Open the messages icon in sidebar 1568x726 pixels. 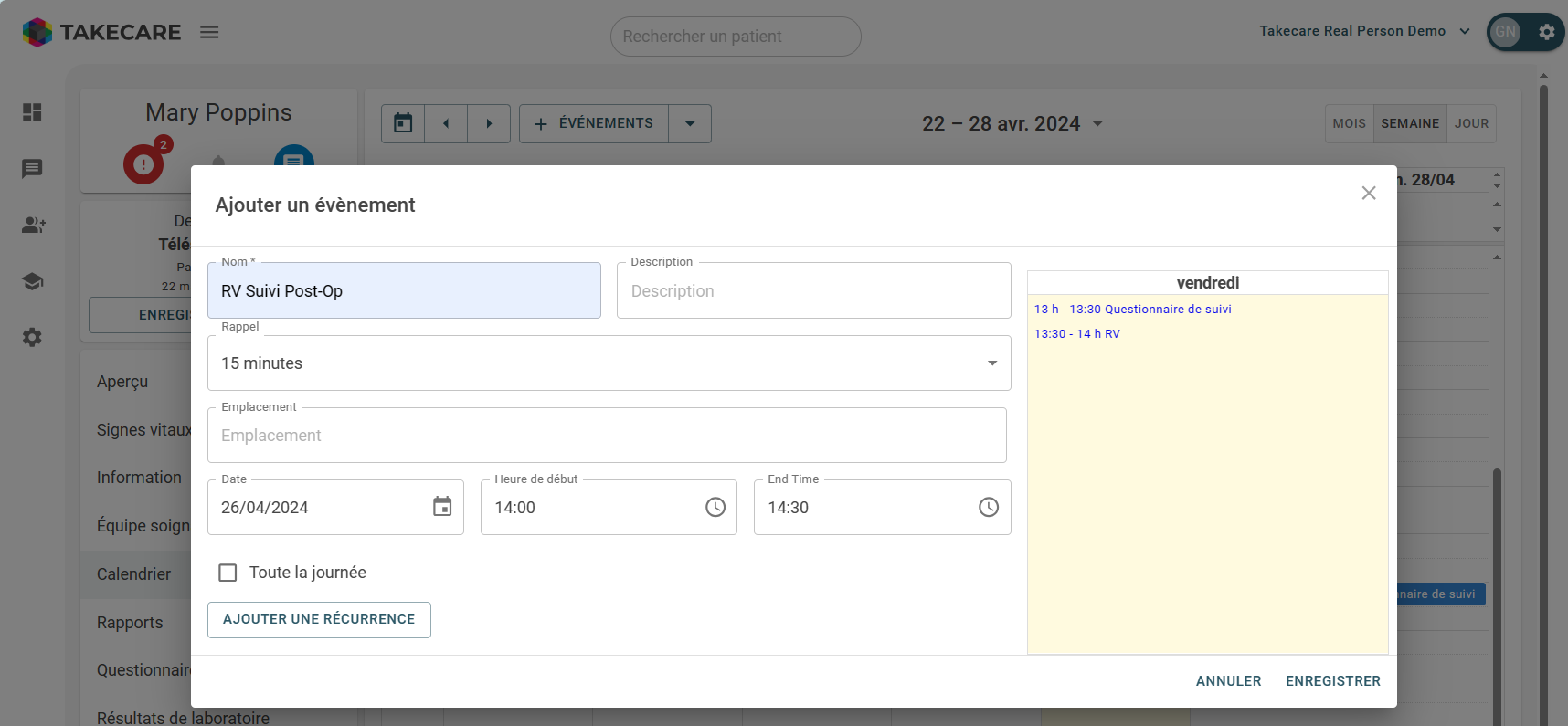[x=32, y=169]
